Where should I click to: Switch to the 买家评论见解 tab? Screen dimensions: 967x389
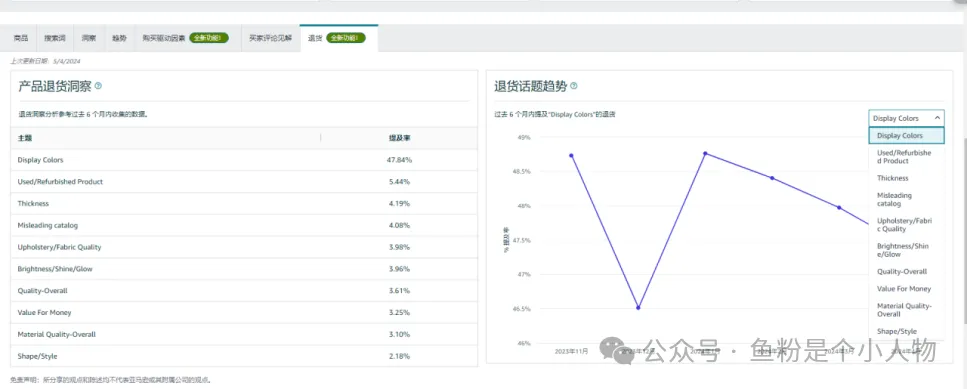270,38
